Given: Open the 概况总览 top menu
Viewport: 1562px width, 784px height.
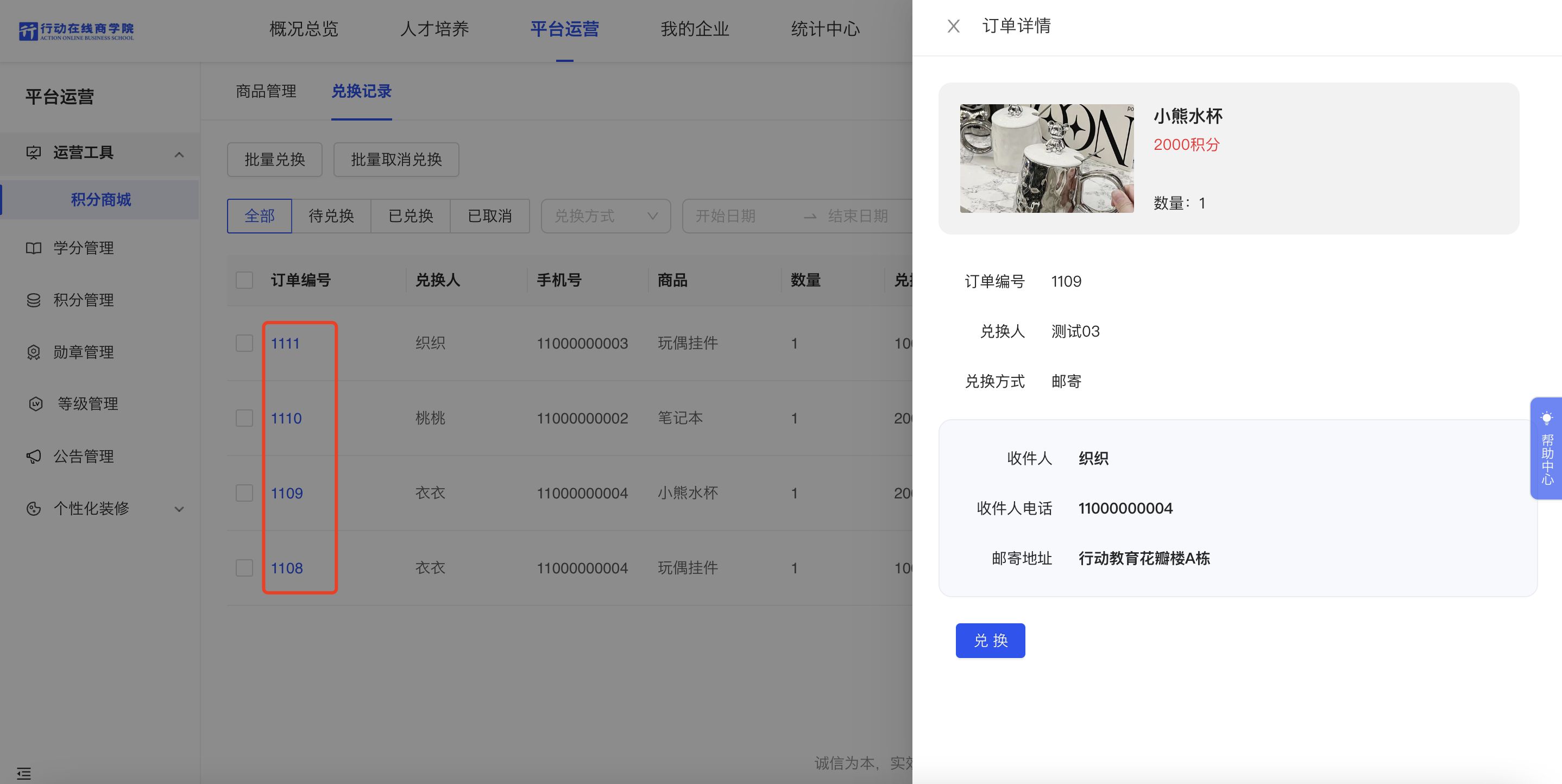Looking at the screenshot, I should point(304,29).
